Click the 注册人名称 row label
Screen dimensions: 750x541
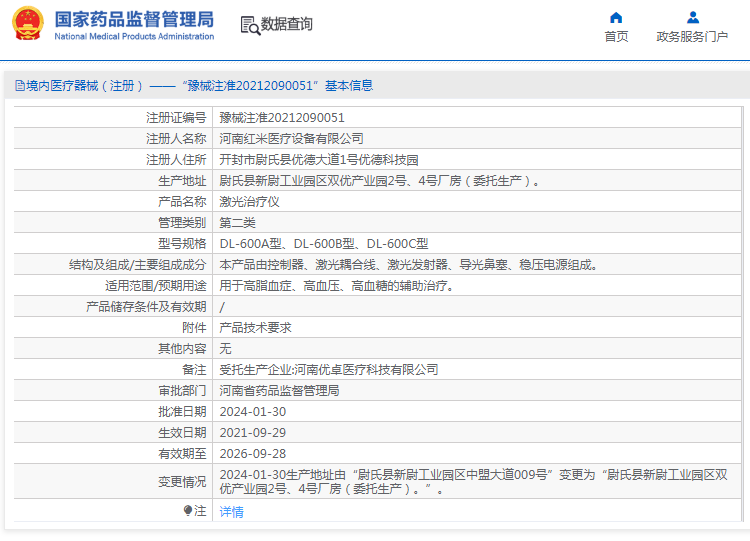click(176, 139)
